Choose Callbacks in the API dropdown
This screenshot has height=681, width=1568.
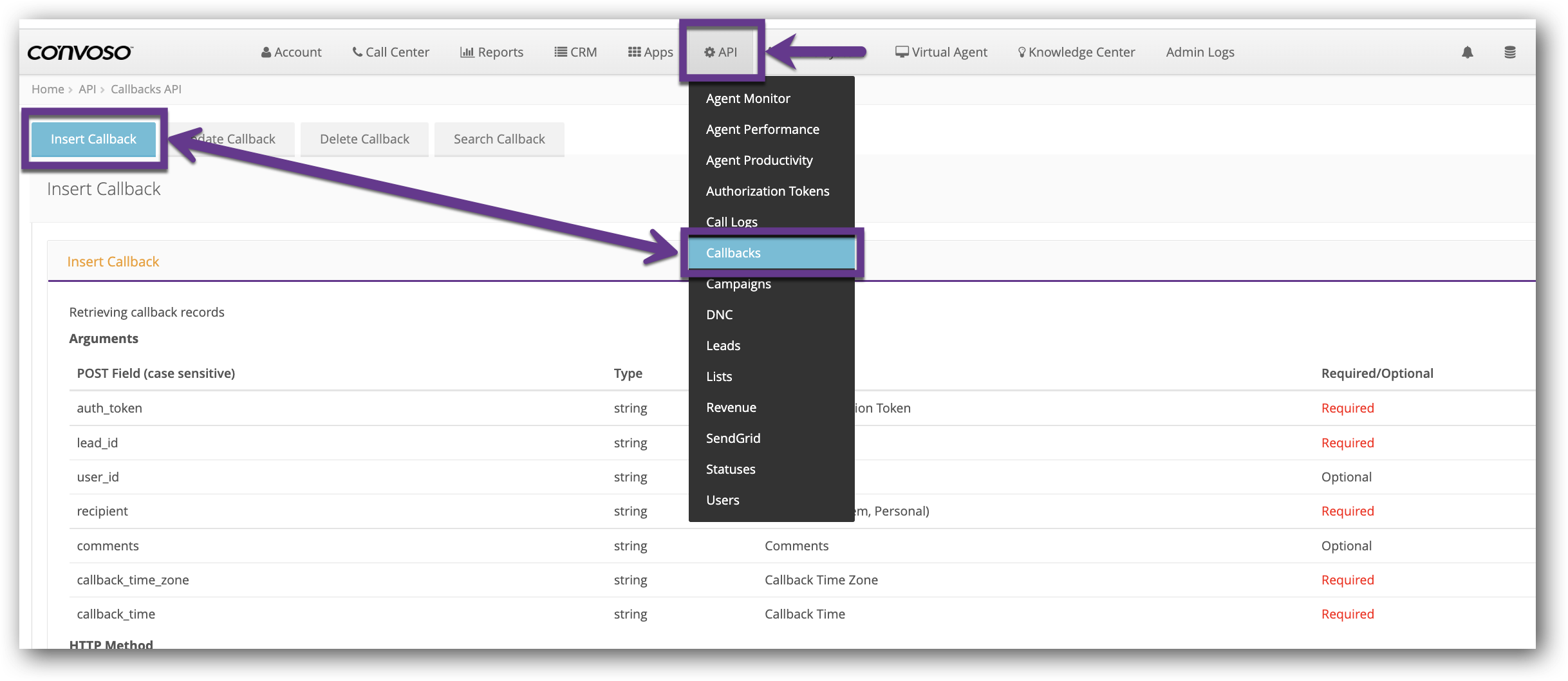[771, 253]
